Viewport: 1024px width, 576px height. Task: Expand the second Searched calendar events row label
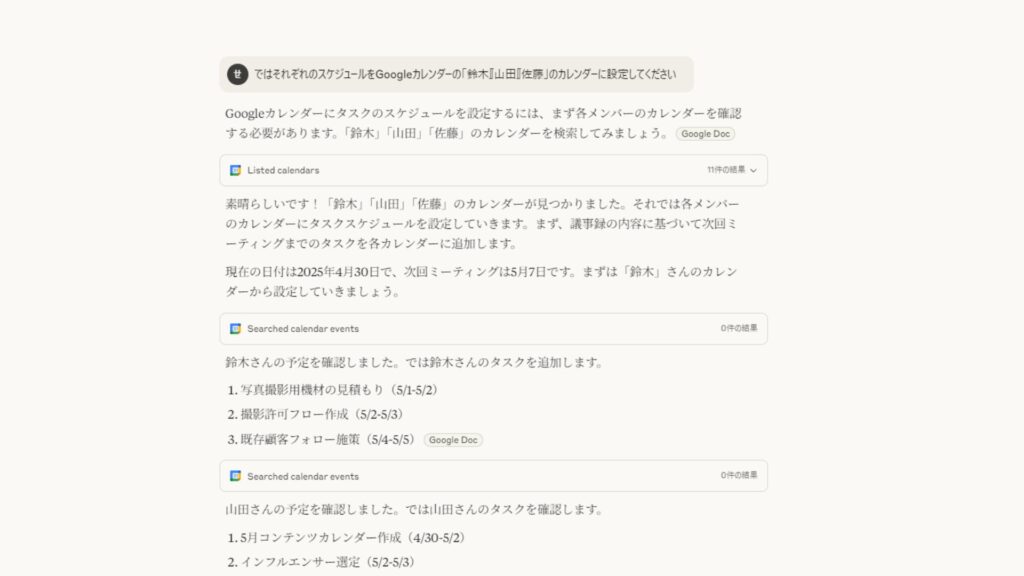(303, 476)
